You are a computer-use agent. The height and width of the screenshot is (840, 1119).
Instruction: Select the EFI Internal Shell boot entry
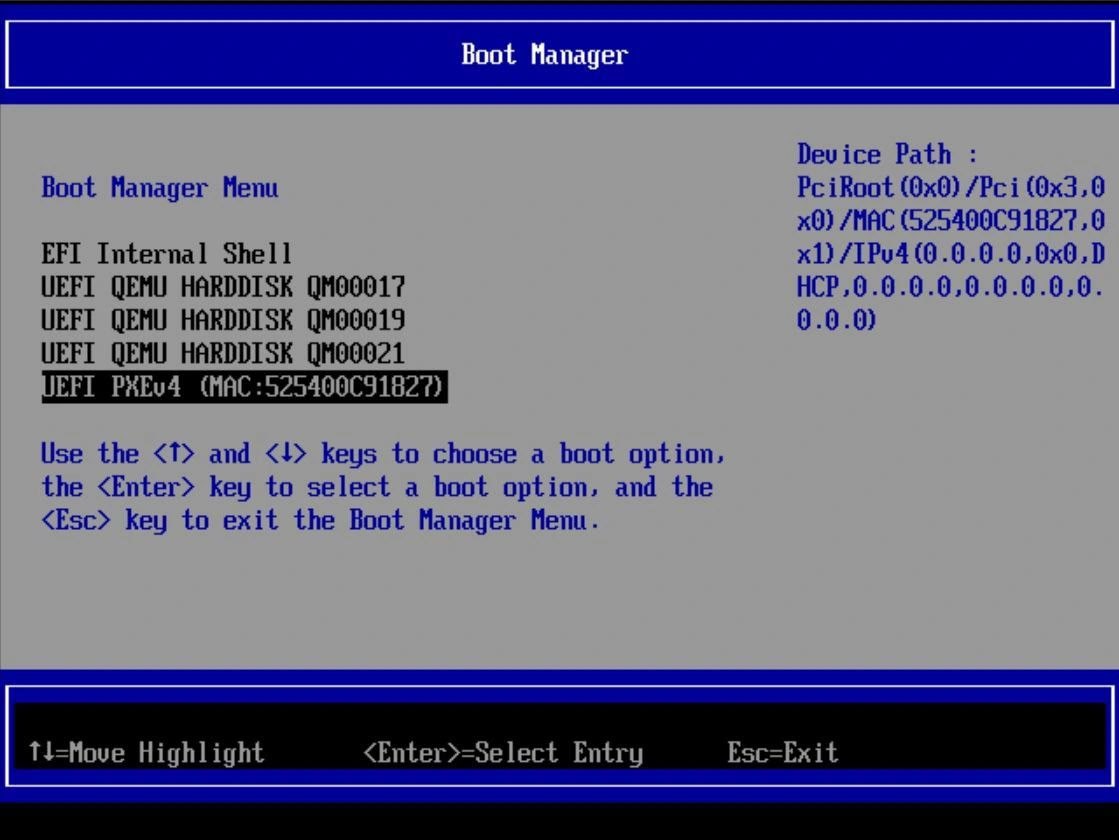click(166, 254)
